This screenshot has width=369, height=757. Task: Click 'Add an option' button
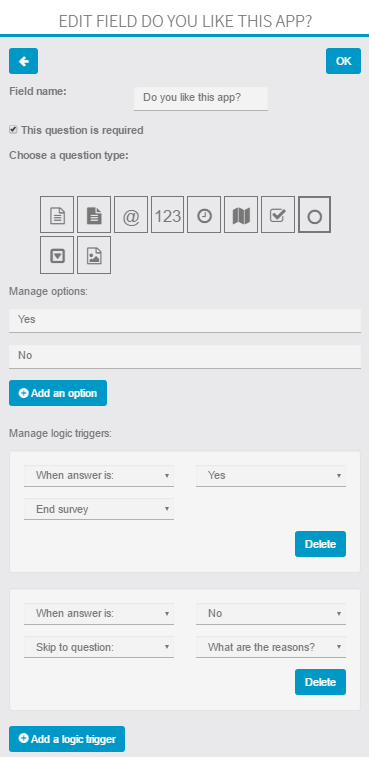pos(58,393)
